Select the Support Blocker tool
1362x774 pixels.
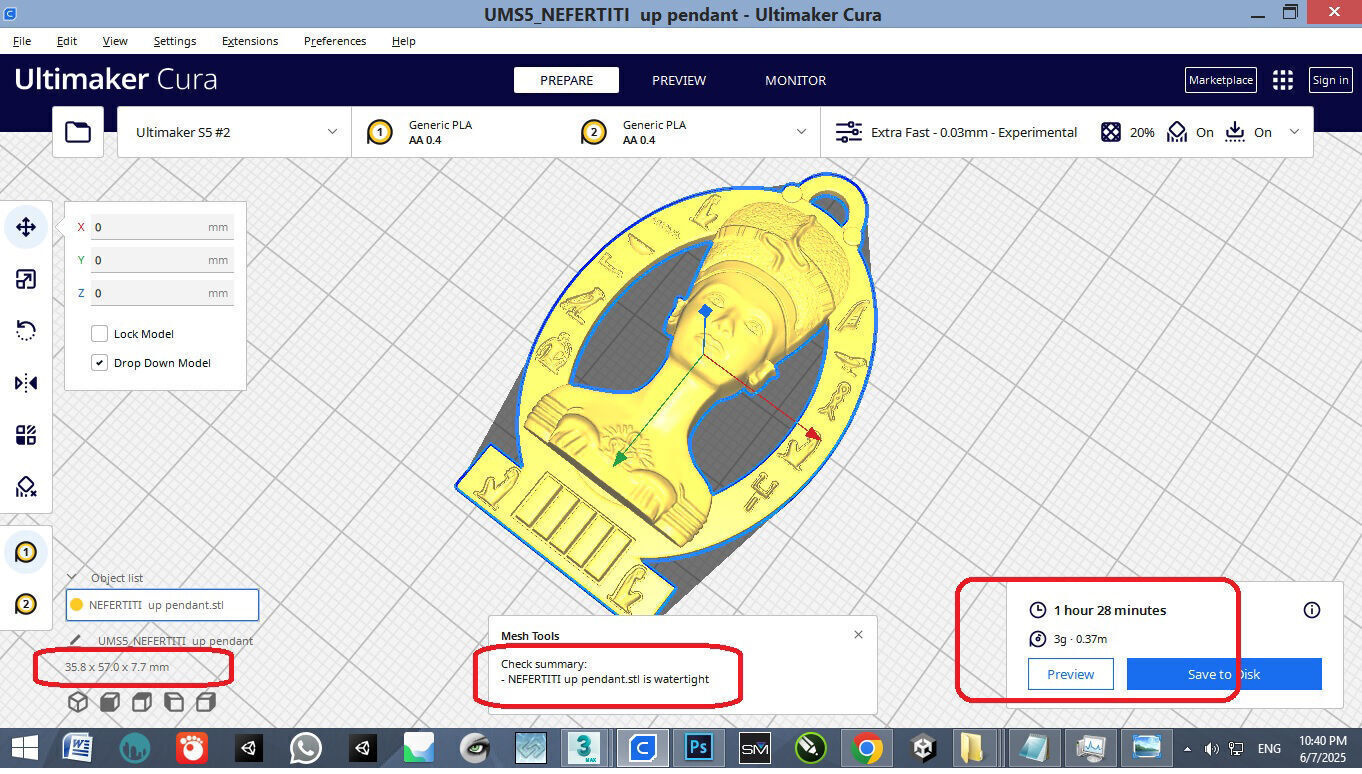point(26,487)
